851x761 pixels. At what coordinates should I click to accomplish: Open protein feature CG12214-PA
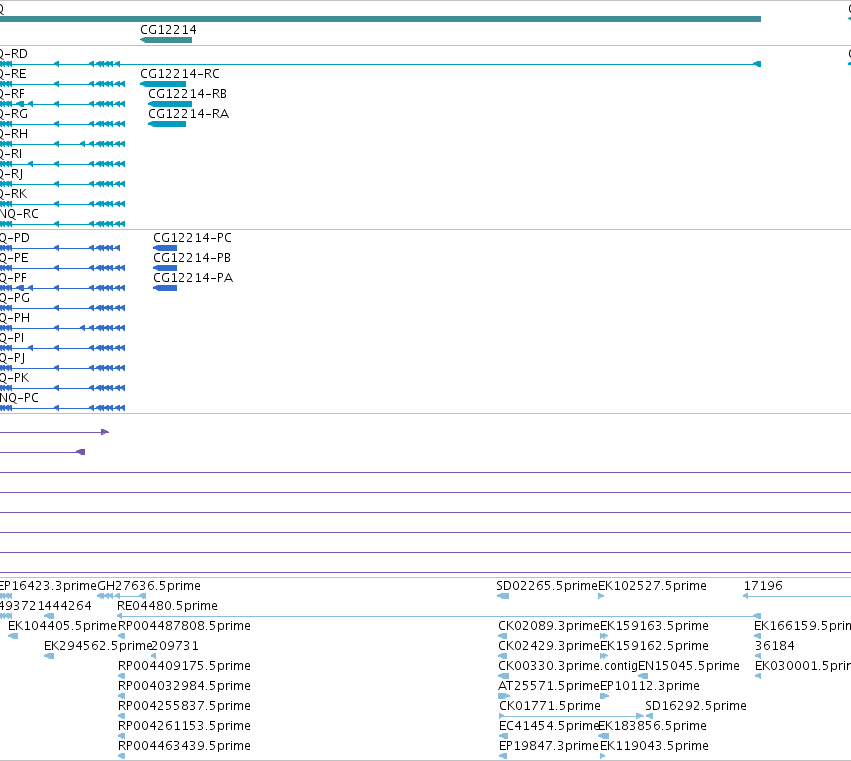pos(193,278)
